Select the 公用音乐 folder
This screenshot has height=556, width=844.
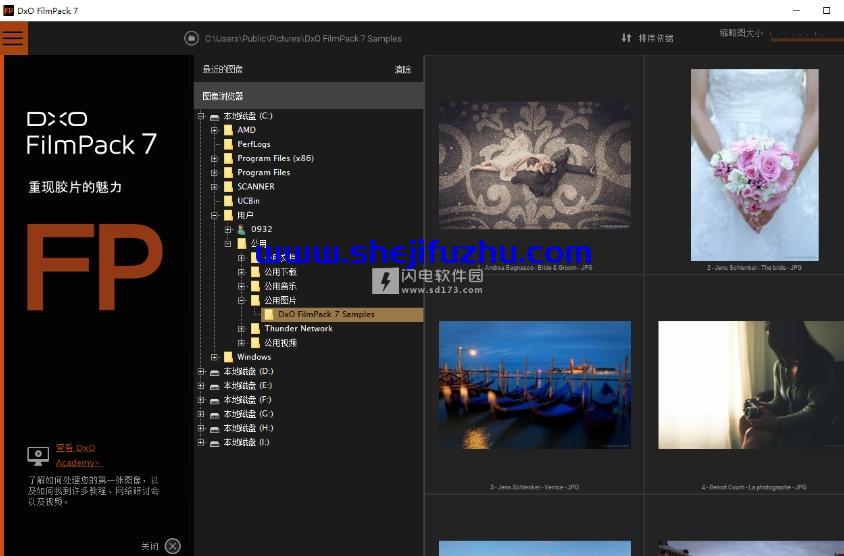tap(280, 286)
